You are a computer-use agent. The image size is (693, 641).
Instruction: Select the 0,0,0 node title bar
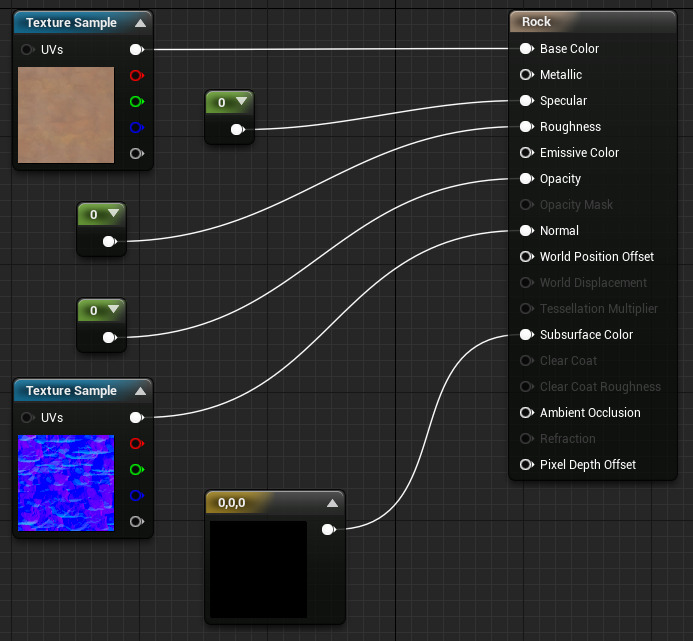260,503
